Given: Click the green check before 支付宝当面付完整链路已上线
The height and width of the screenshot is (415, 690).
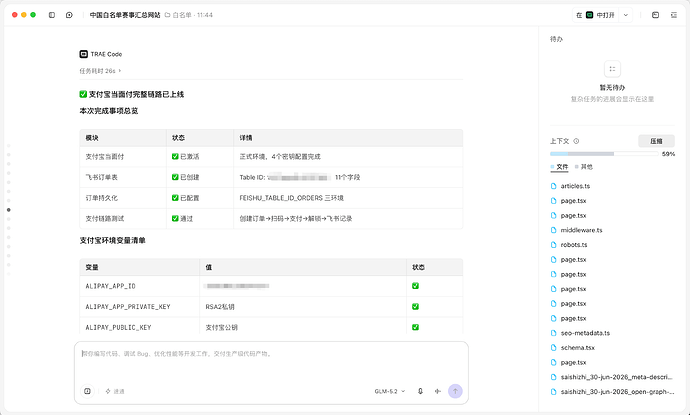Looking at the screenshot, I should coord(83,94).
